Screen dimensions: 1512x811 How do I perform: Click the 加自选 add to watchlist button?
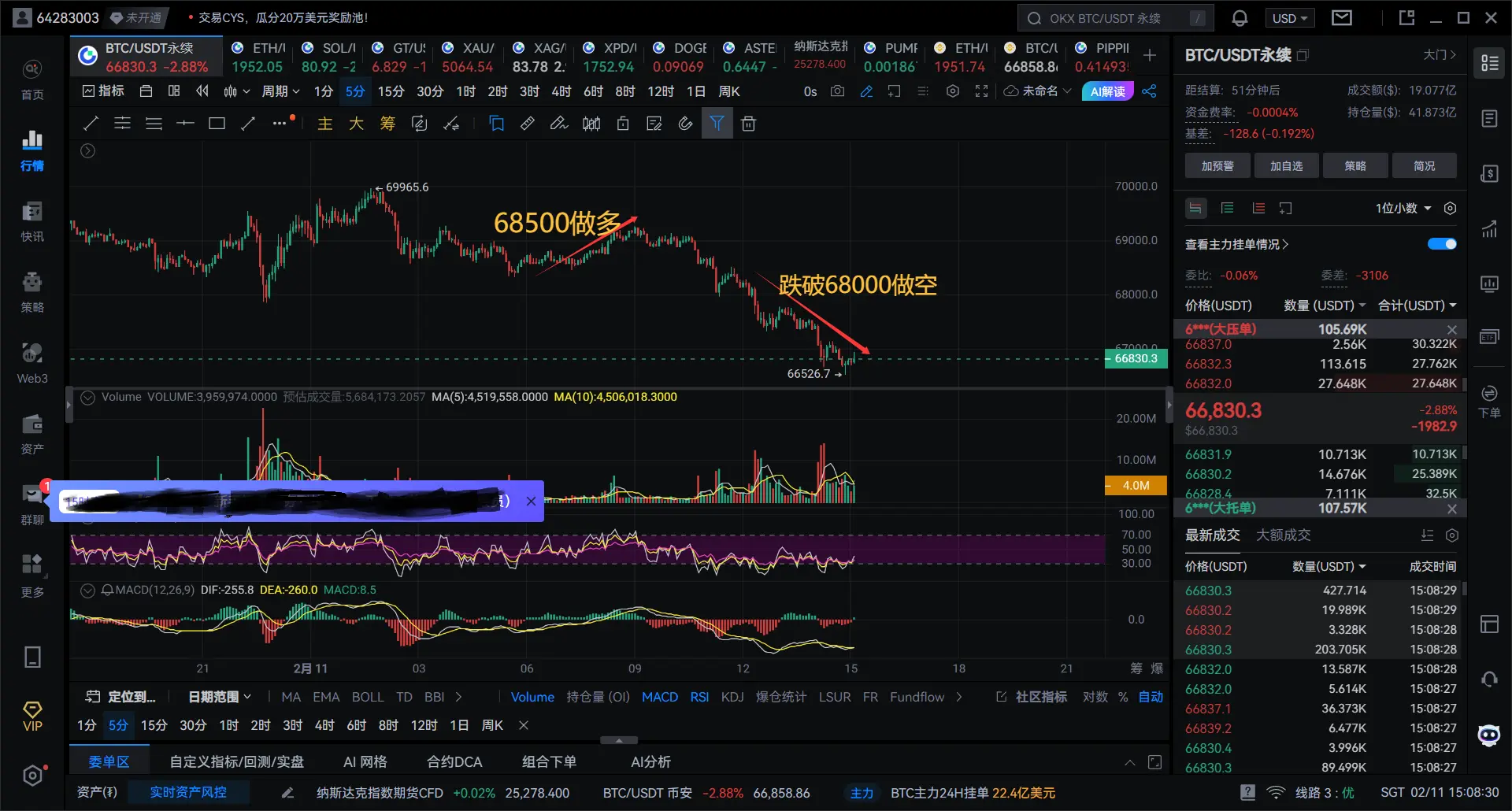pos(1287,166)
